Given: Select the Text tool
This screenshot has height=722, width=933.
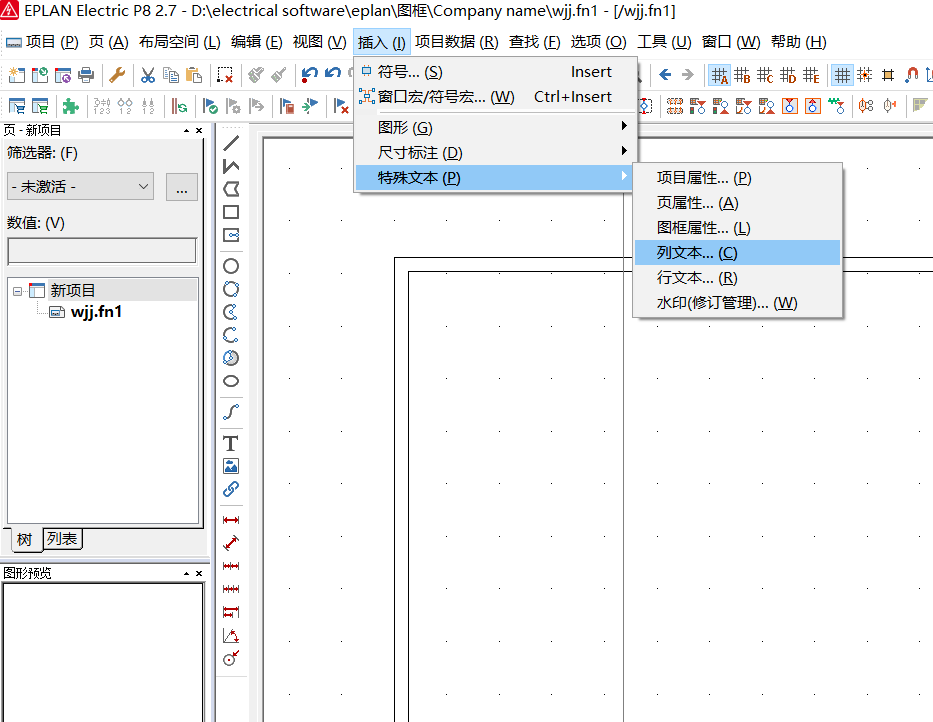Looking at the screenshot, I should (x=231, y=443).
